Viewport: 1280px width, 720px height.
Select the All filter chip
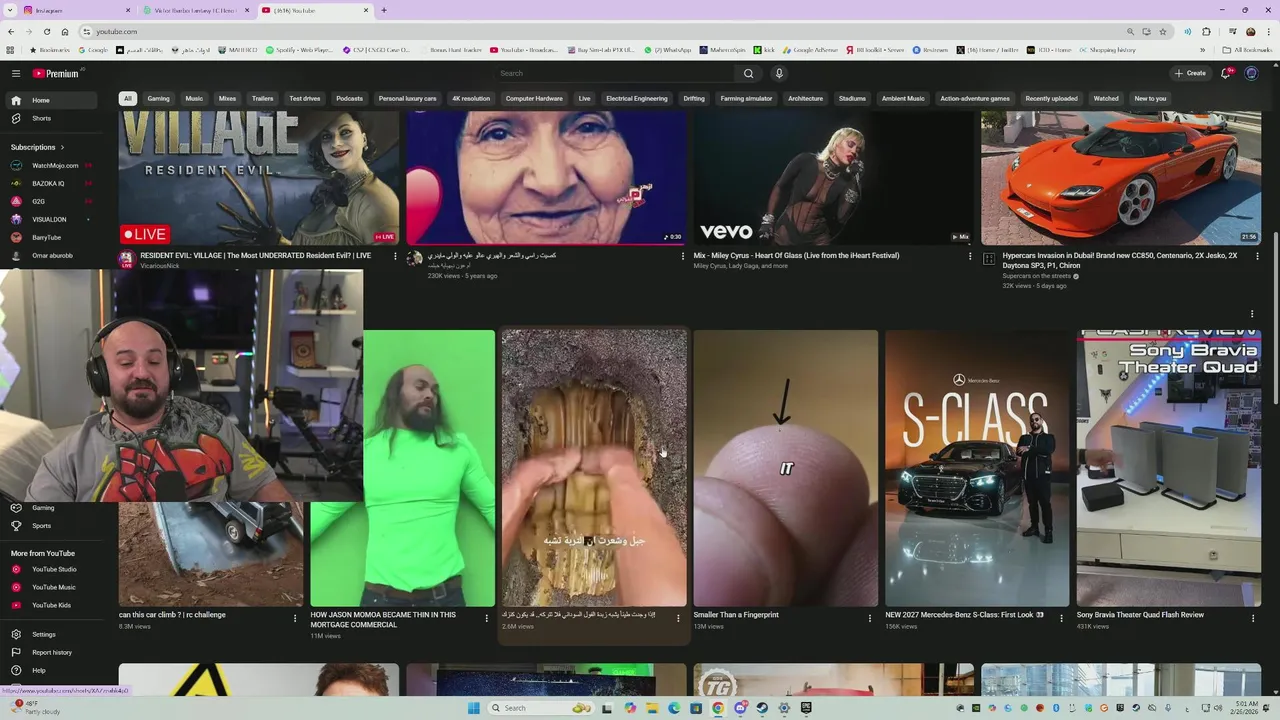(127, 98)
